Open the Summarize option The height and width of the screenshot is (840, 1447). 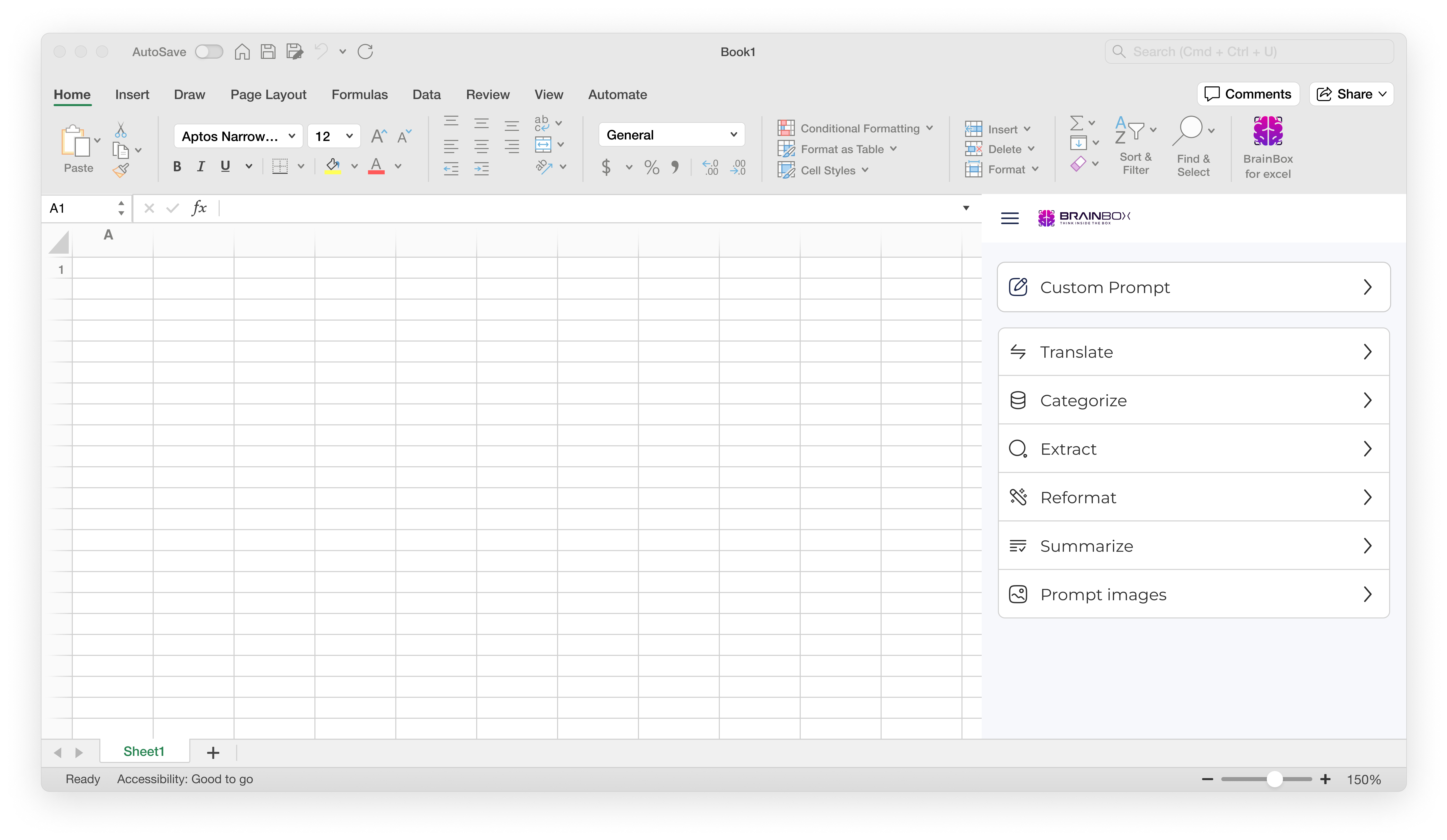click(x=1193, y=546)
